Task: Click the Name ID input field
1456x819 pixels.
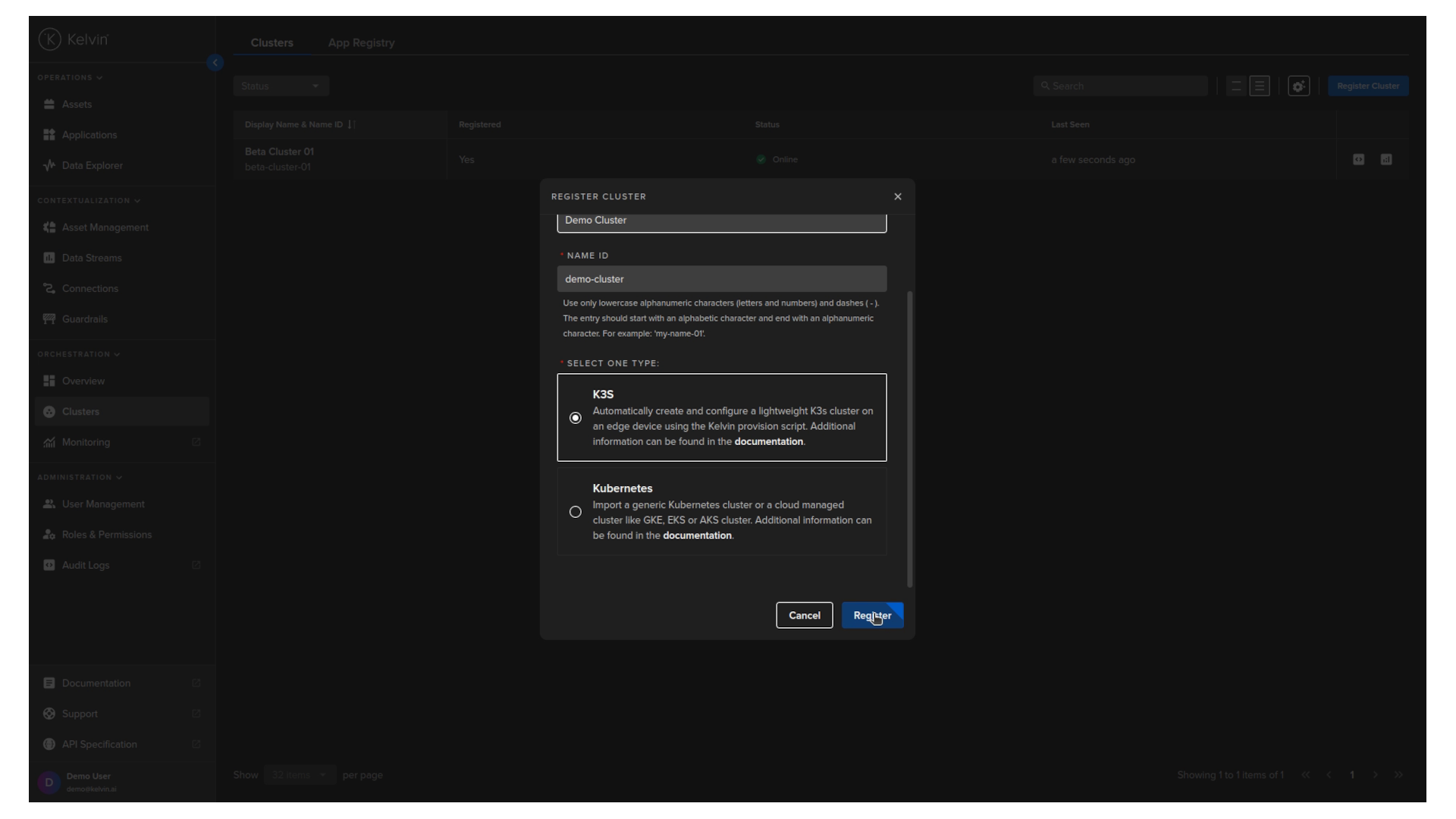Action: pos(721,279)
